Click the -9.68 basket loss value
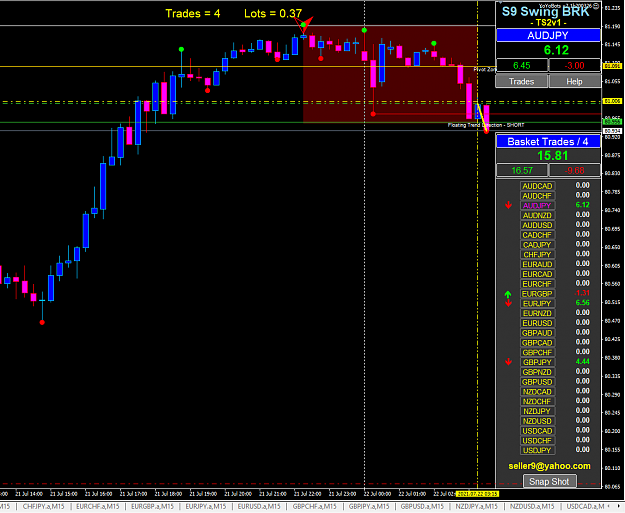 tap(574, 171)
